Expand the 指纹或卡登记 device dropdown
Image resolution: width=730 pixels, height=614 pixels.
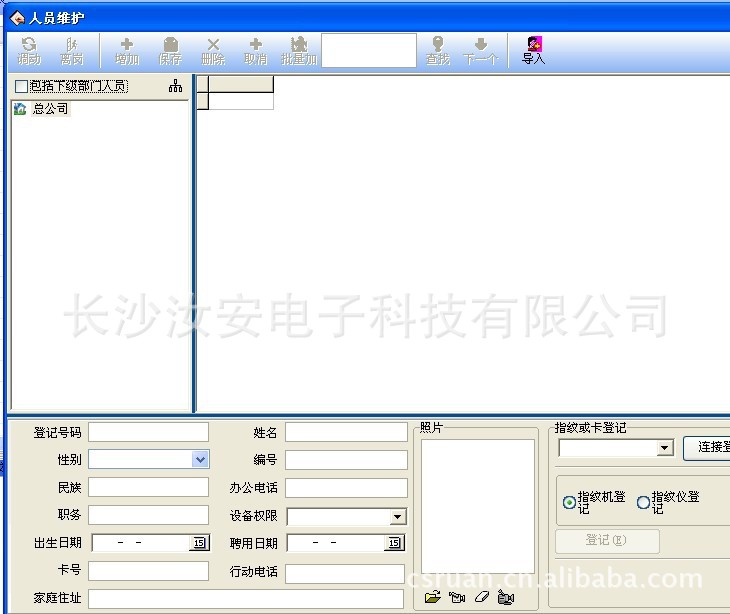(x=665, y=448)
